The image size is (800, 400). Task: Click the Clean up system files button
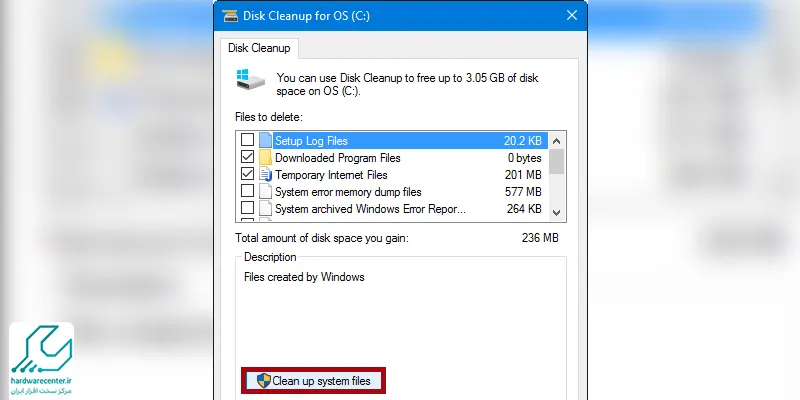(313, 381)
